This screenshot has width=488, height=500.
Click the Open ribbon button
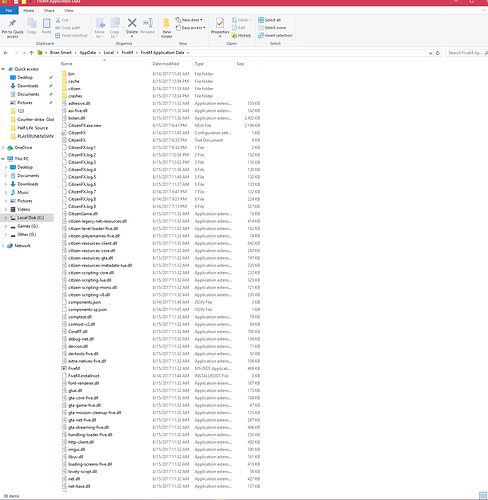[x=242, y=20]
